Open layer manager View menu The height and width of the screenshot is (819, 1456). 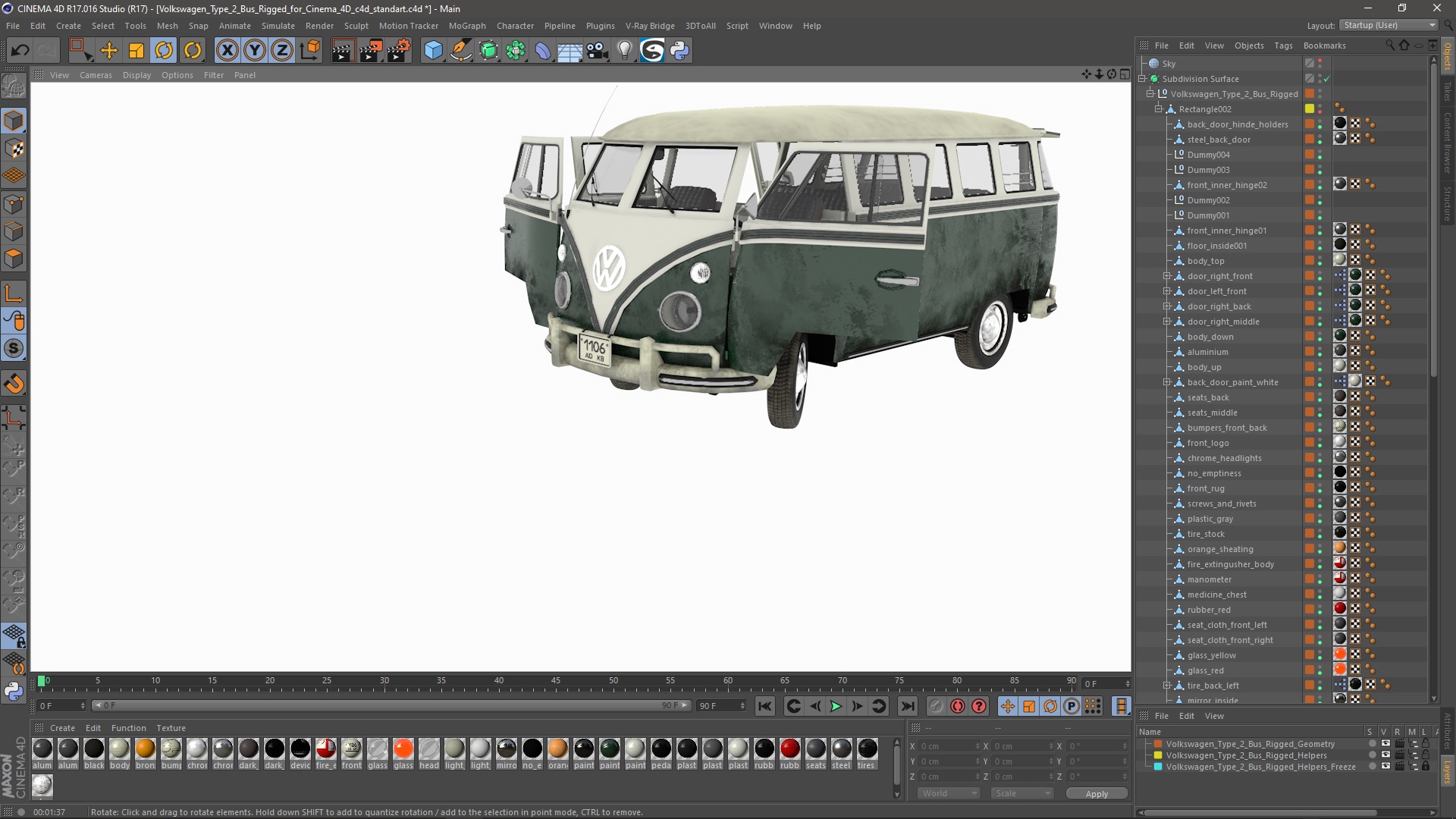(x=1214, y=716)
